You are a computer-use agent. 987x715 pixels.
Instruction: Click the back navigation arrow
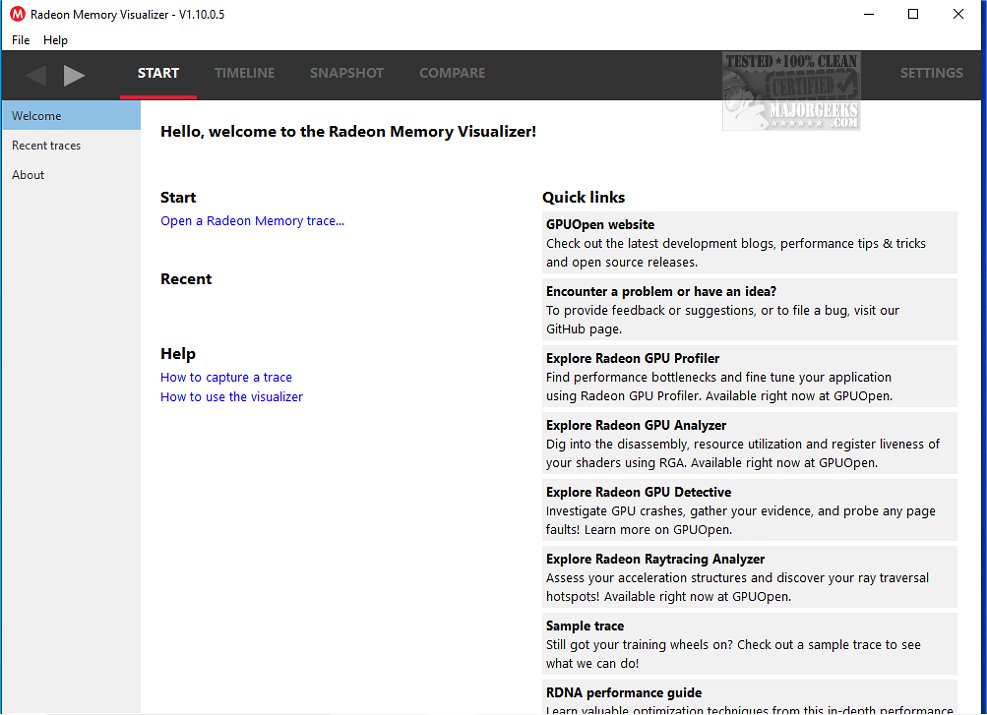coord(36,74)
